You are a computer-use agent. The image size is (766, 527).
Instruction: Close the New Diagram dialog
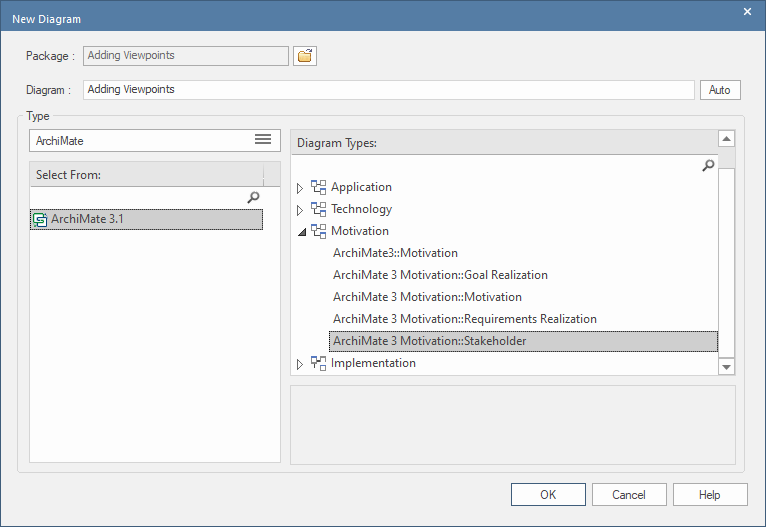[747, 12]
